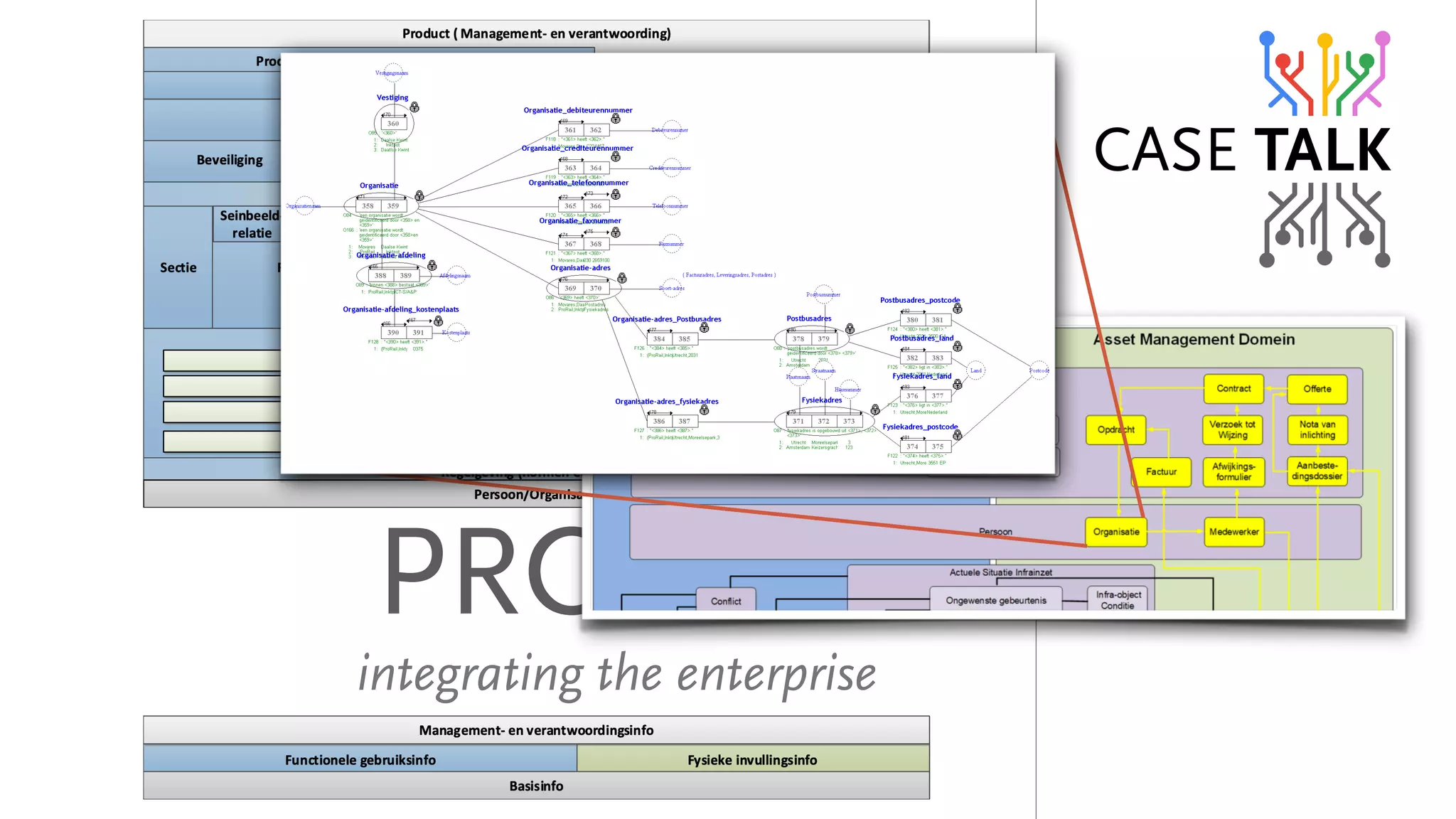Select the Aanbestedingsdossier box

coord(1317,471)
